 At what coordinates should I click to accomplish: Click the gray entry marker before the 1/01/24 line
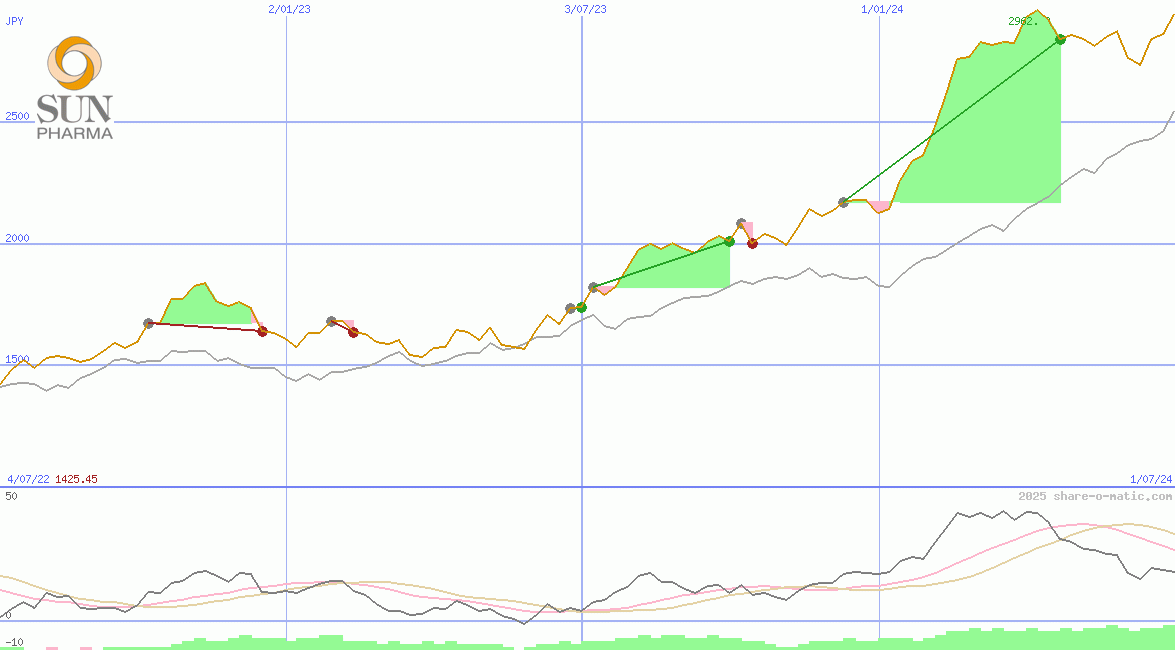click(x=844, y=202)
